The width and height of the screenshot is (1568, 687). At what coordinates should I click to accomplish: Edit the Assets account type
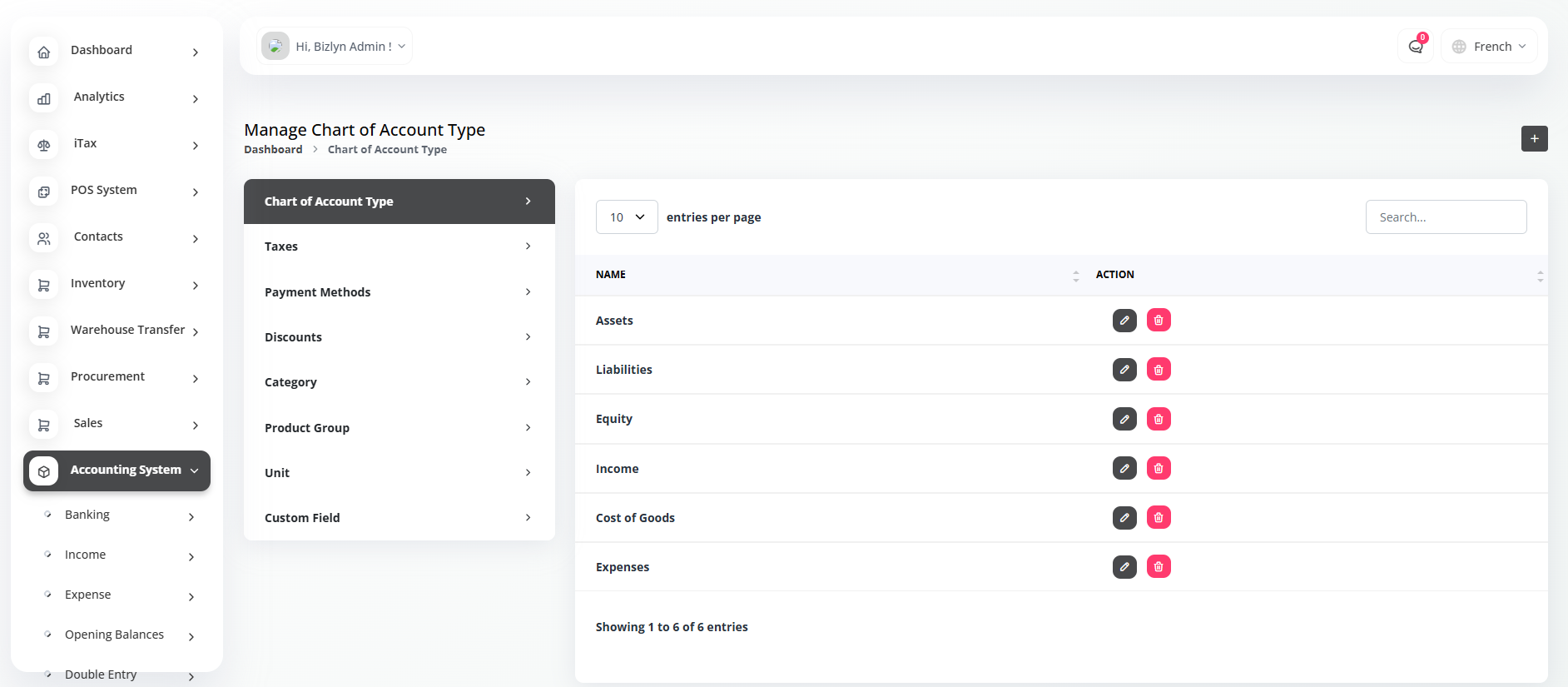tap(1124, 321)
